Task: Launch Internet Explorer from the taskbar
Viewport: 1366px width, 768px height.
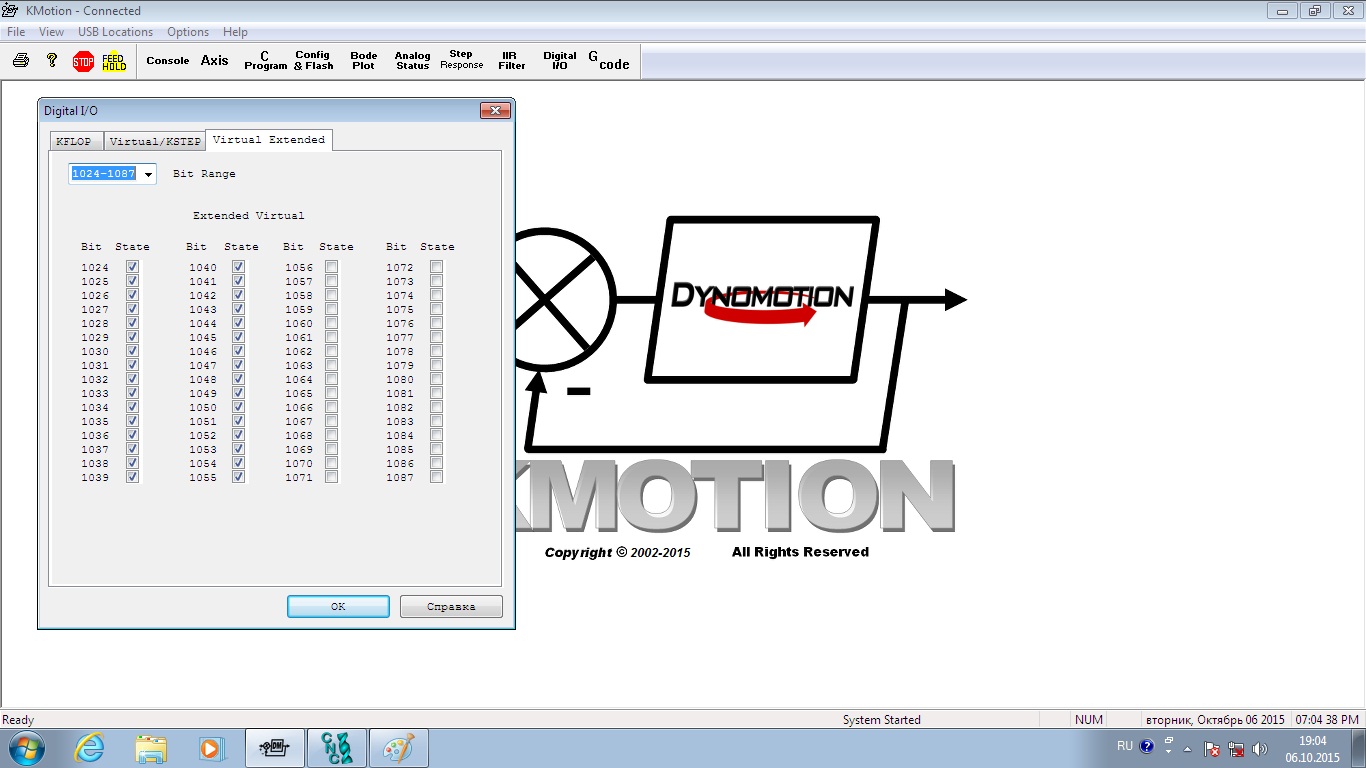Action: pyautogui.click(x=89, y=748)
